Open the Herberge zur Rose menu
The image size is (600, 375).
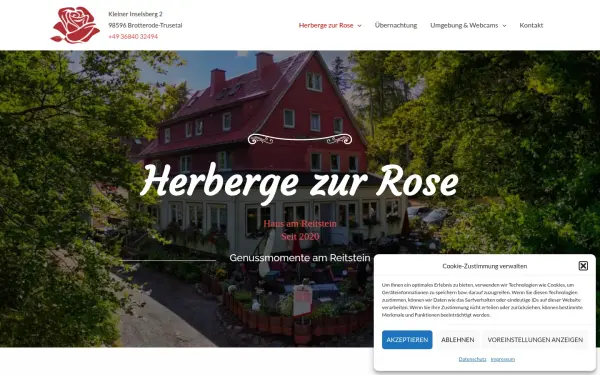[326, 25]
